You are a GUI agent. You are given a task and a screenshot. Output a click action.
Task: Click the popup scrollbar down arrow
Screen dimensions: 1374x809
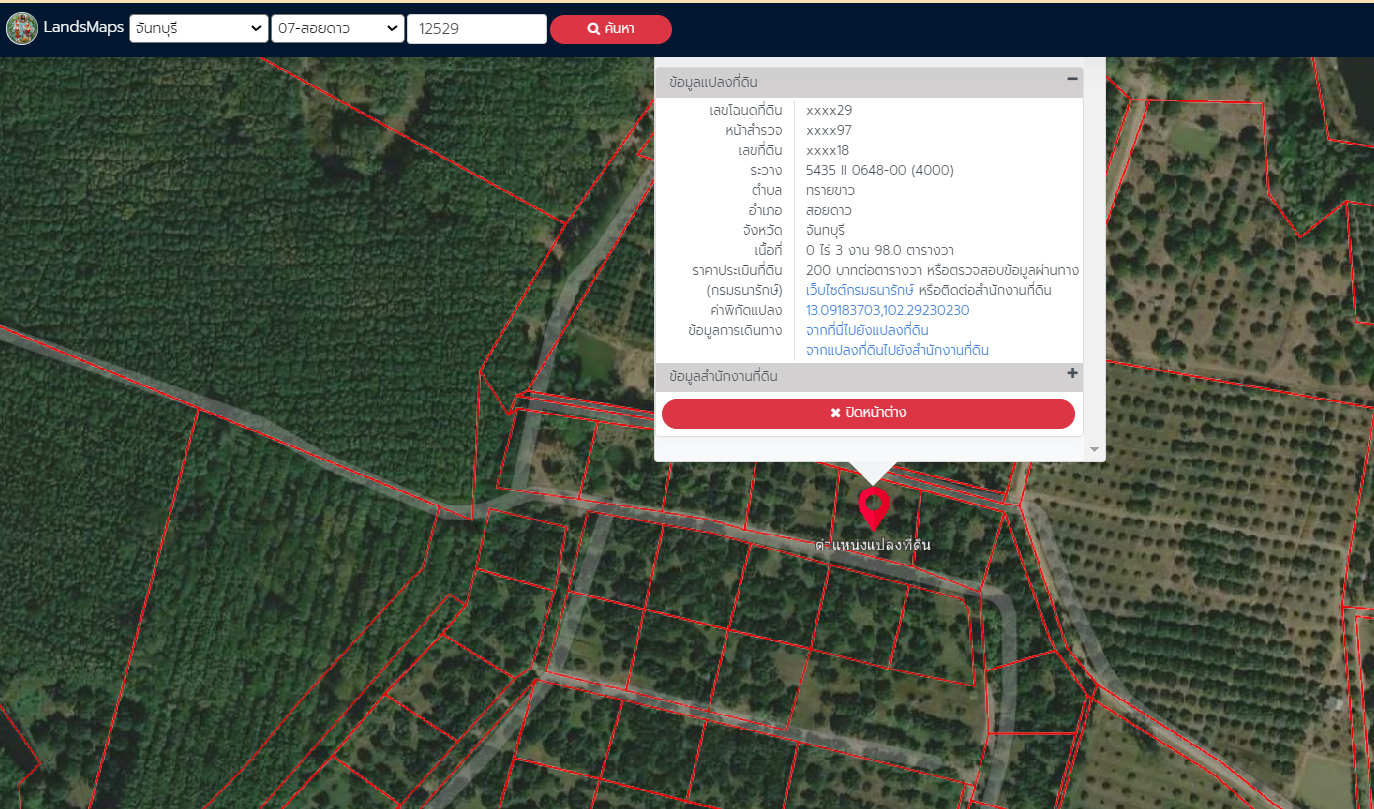tap(1094, 450)
